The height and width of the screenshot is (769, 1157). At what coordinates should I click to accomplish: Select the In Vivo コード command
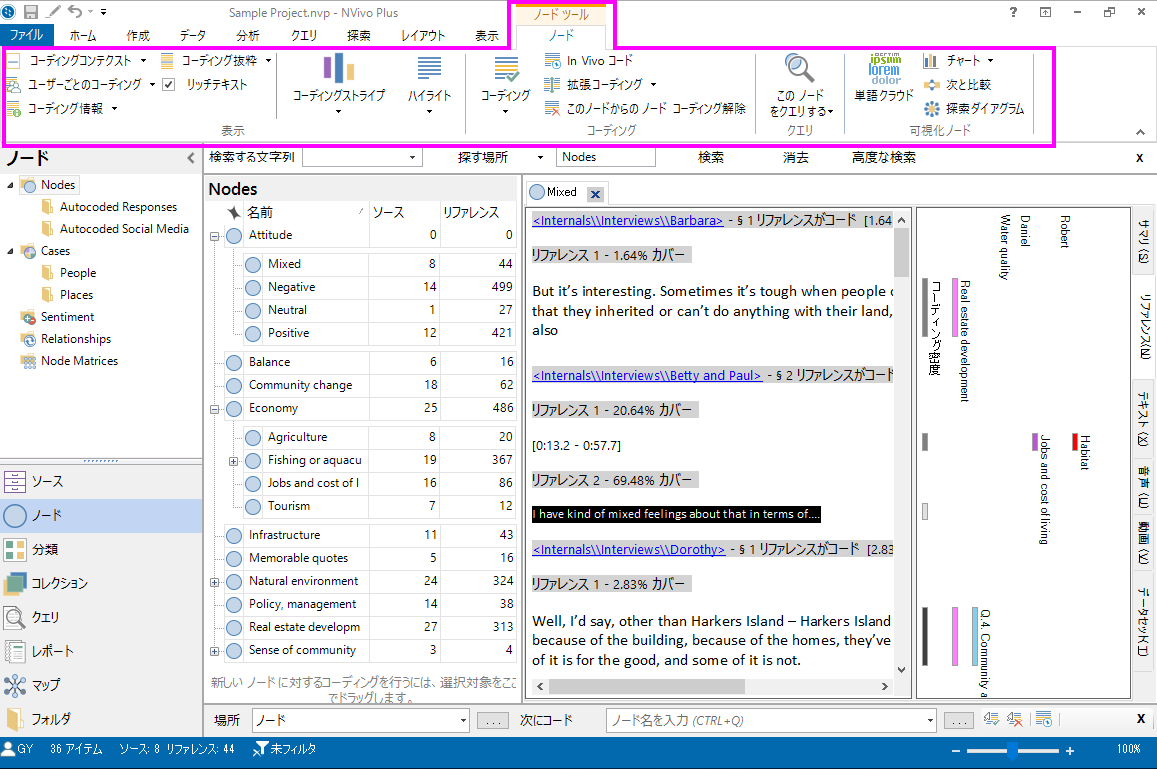coord(589,61)
